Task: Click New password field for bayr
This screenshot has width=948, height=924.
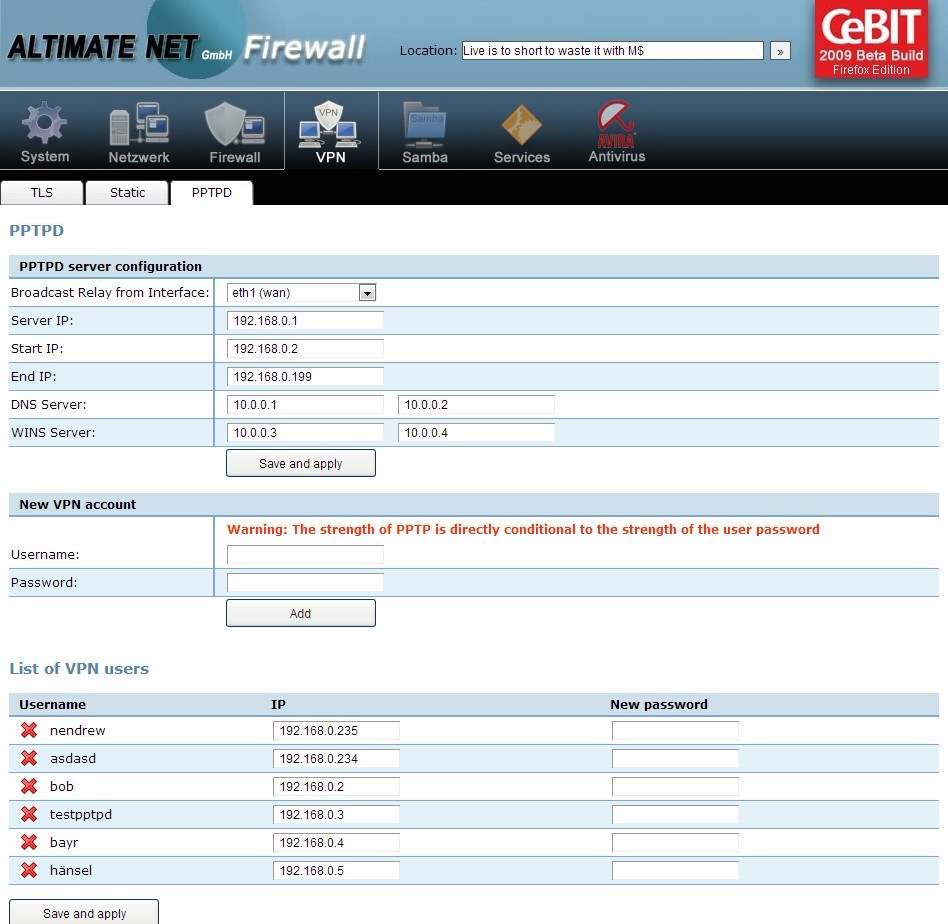Action: pos(675,842)
